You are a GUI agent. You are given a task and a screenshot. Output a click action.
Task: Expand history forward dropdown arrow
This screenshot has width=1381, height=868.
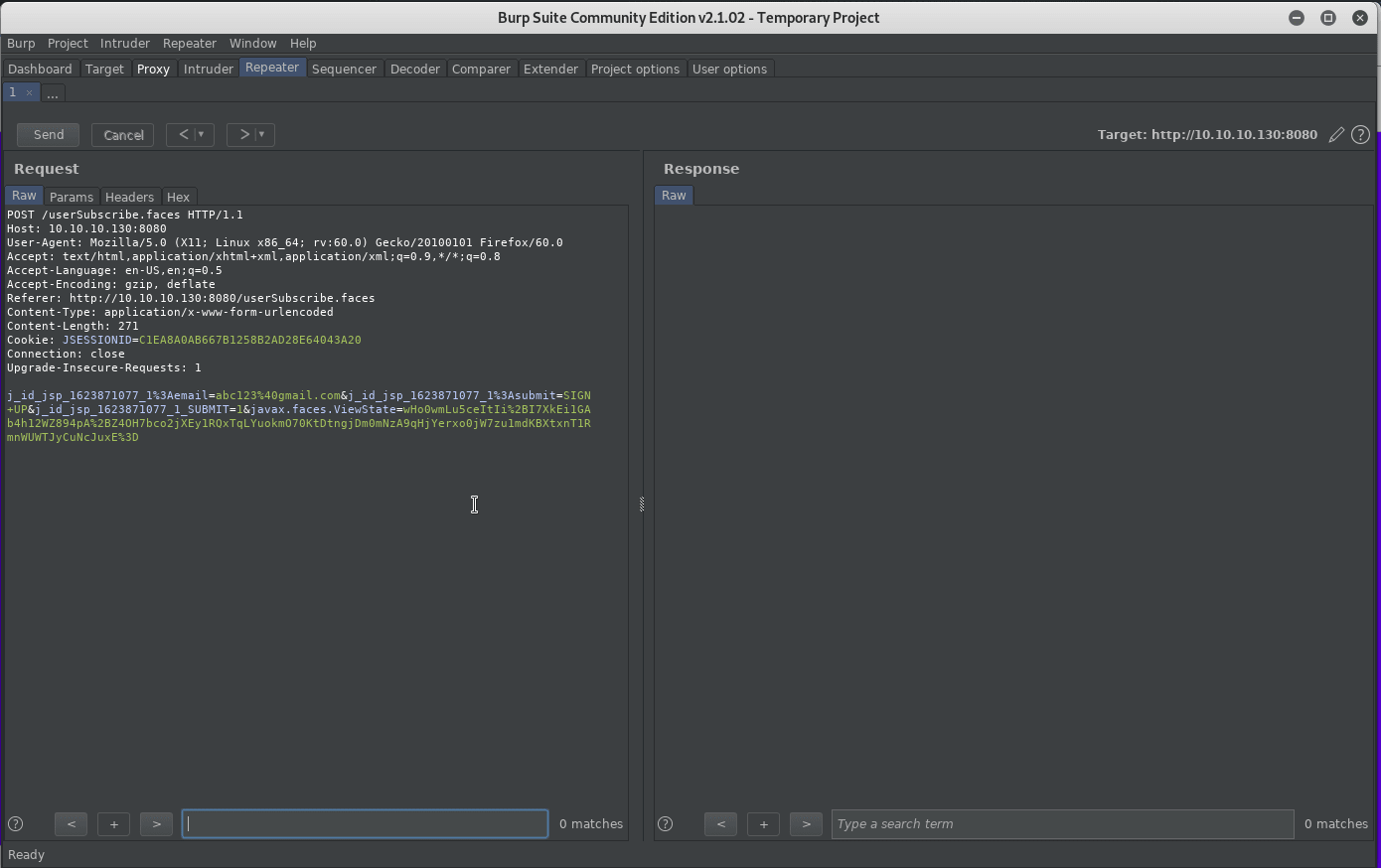pos(262,134)
